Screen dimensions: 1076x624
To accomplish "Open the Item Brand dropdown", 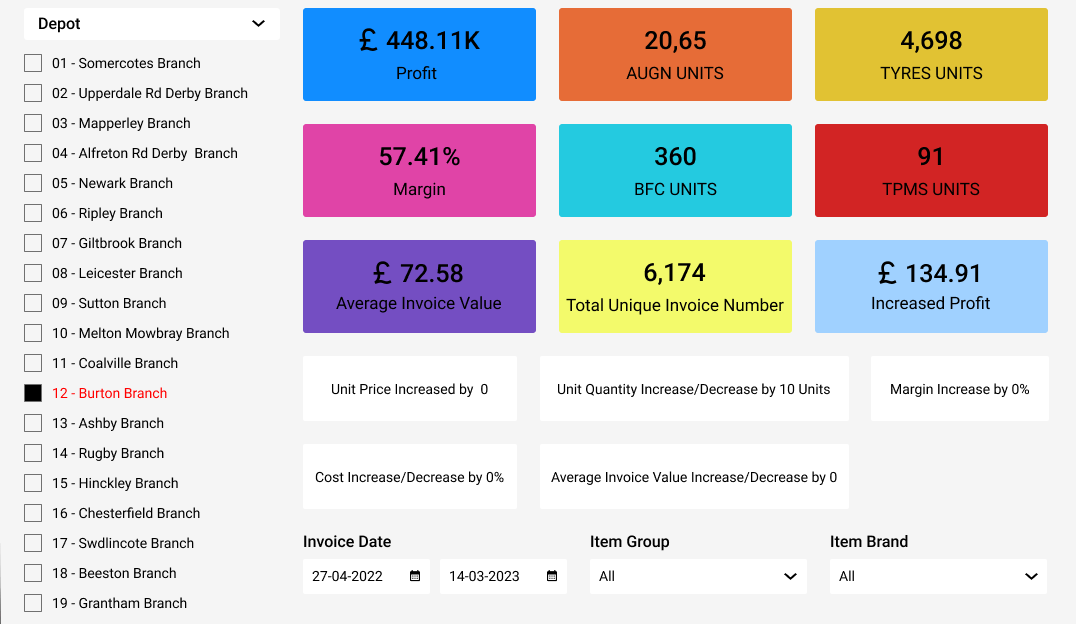I will click(x=937, y=576).
